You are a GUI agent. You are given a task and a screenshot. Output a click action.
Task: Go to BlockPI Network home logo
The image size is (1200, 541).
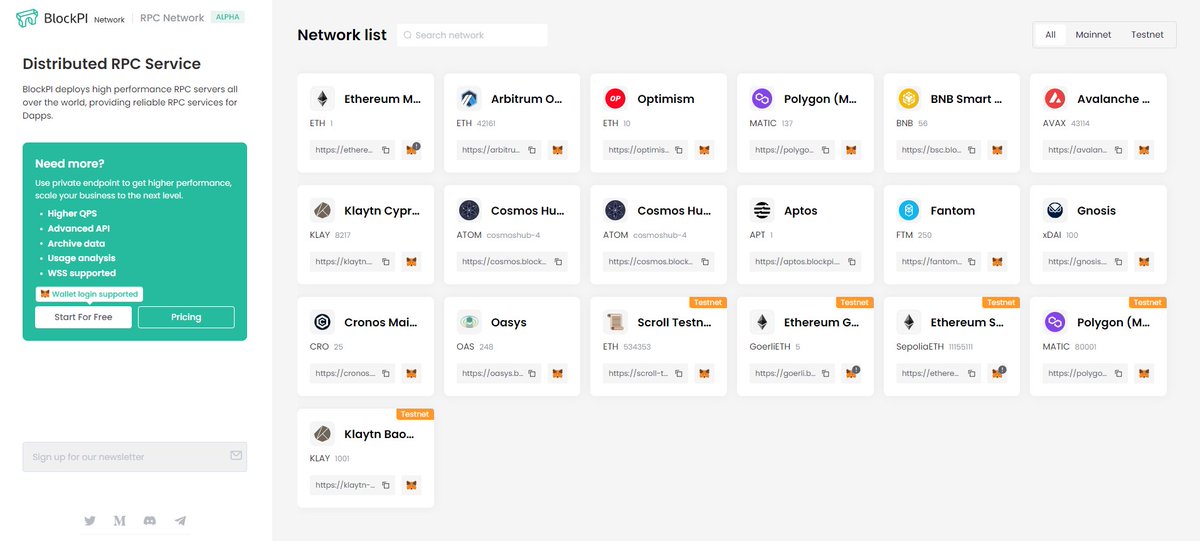pos(70,18)
